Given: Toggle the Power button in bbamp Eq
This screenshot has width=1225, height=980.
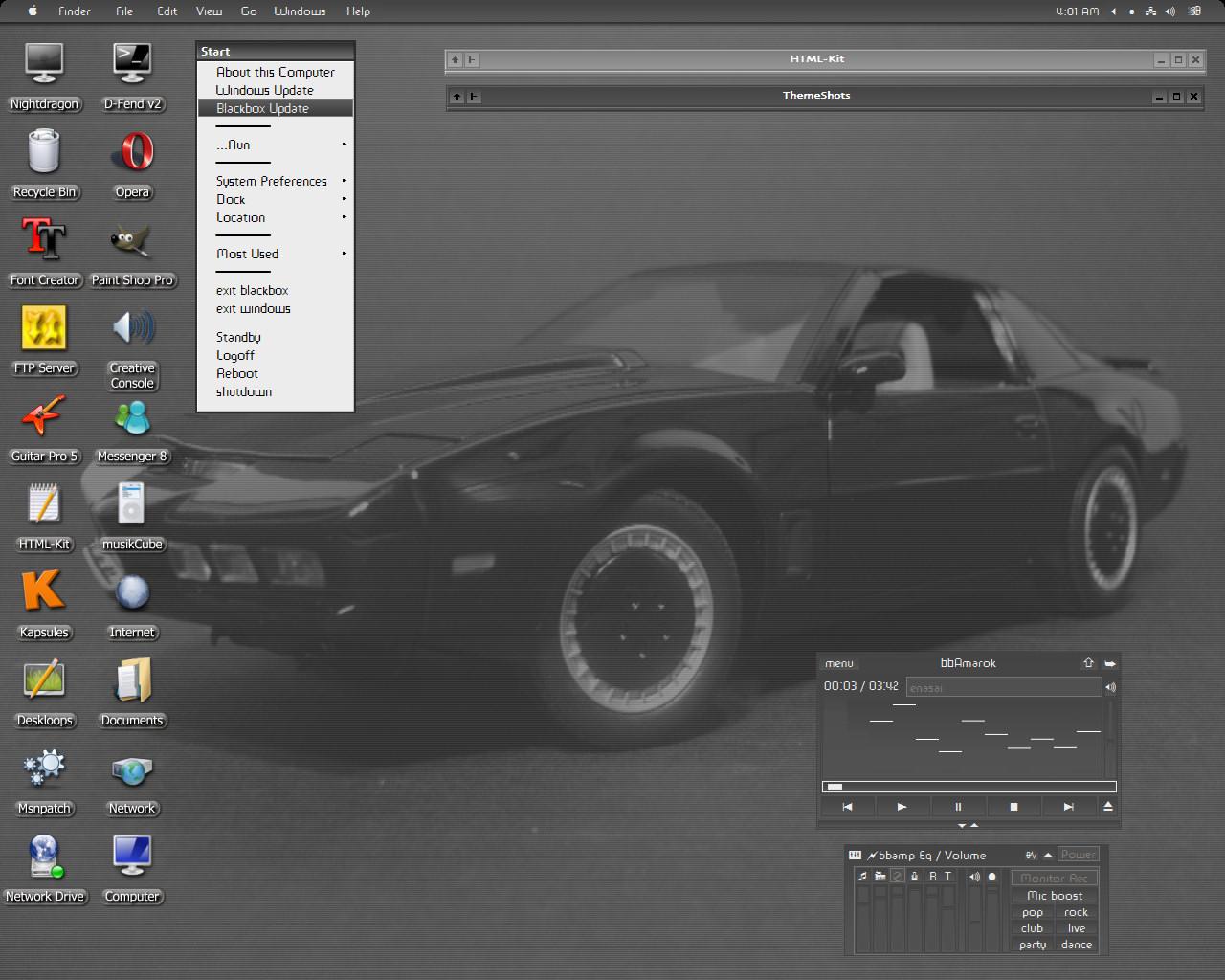Looking at the screenshot, I should click(x=1078, y=855).
